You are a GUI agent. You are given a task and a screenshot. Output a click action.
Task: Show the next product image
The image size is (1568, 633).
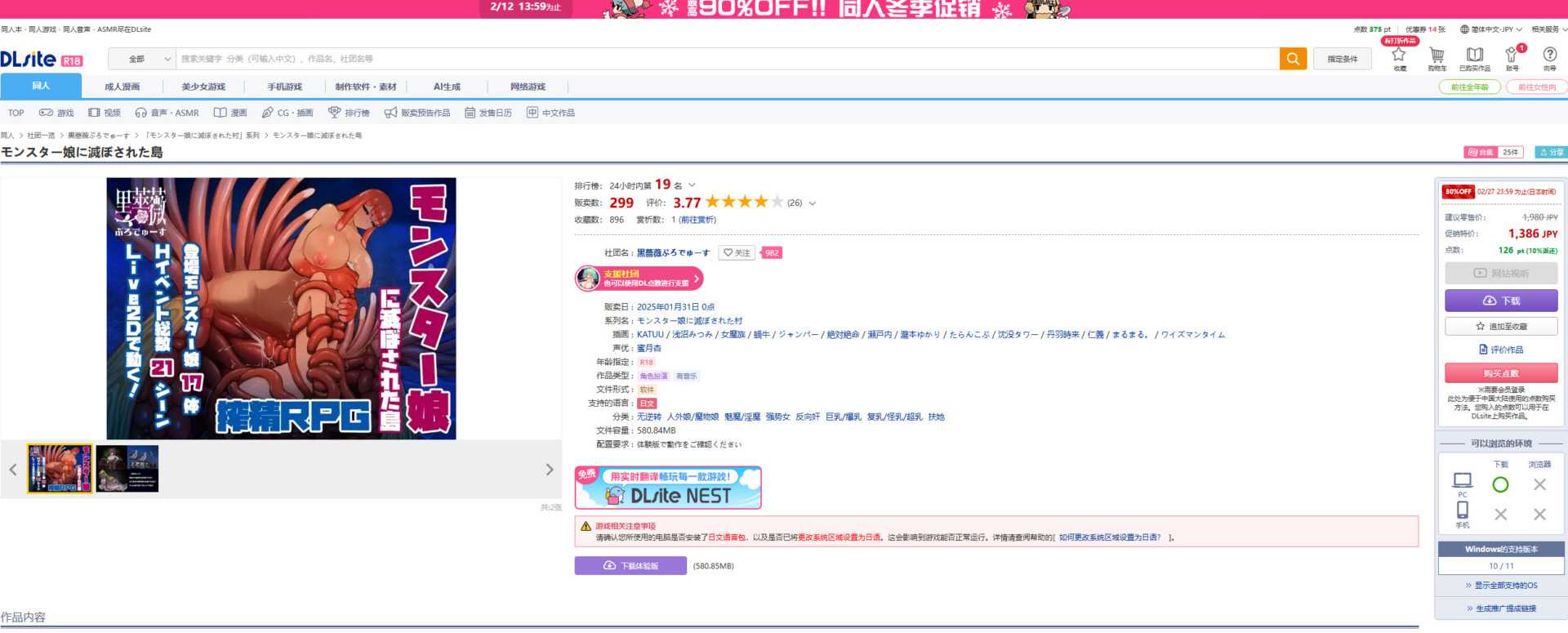tap(550, 470)
